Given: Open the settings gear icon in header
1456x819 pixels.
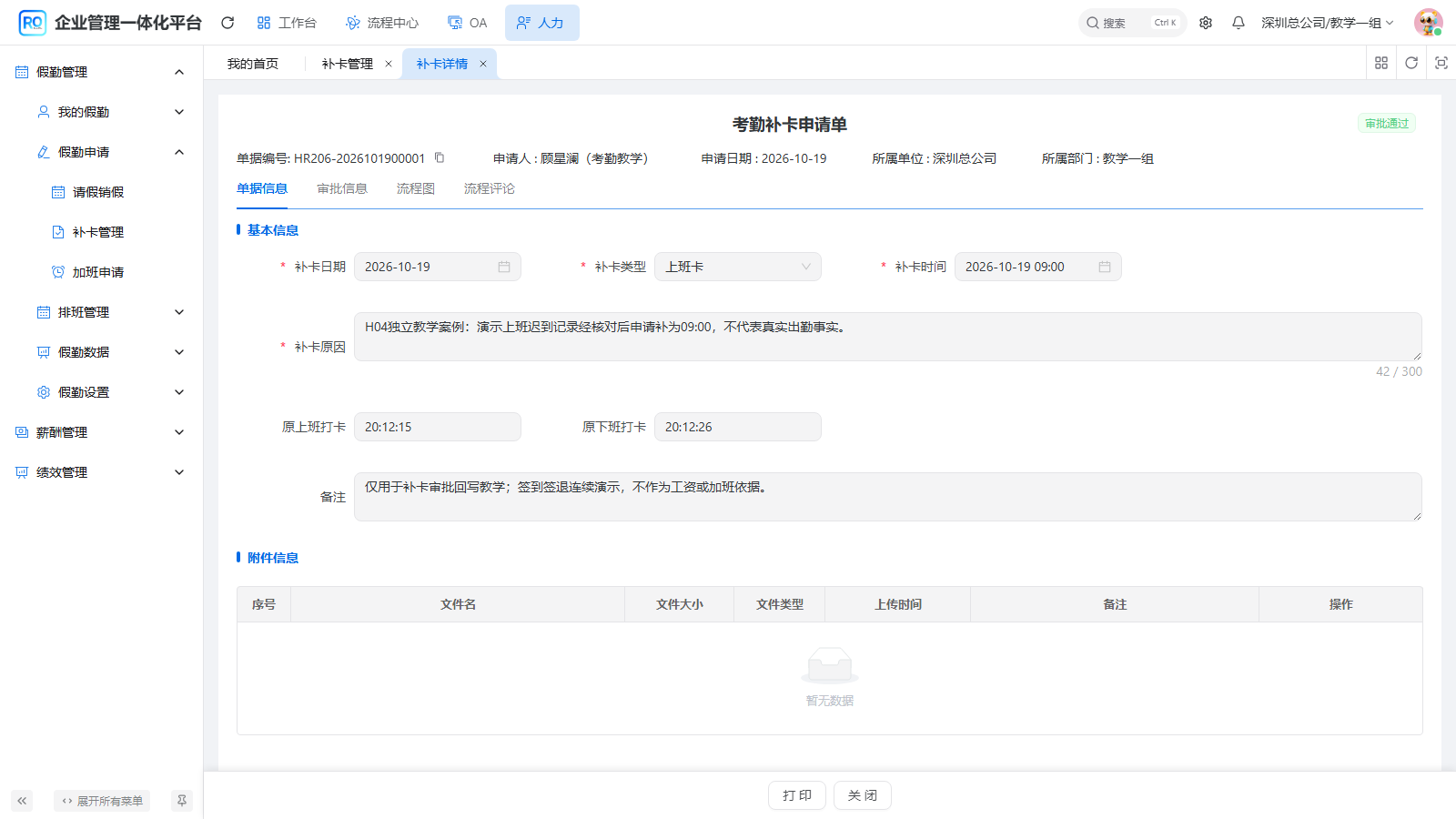Looking at the screenshot, I should tap(1206, 23).
